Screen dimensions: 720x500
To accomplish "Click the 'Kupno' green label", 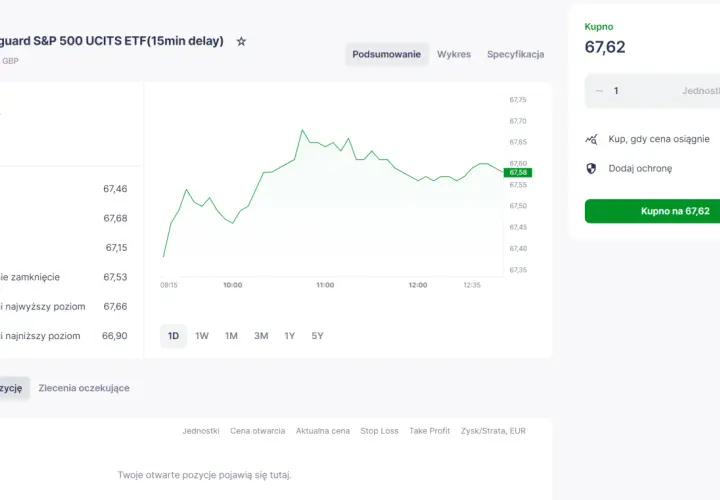I will (599, 27).
